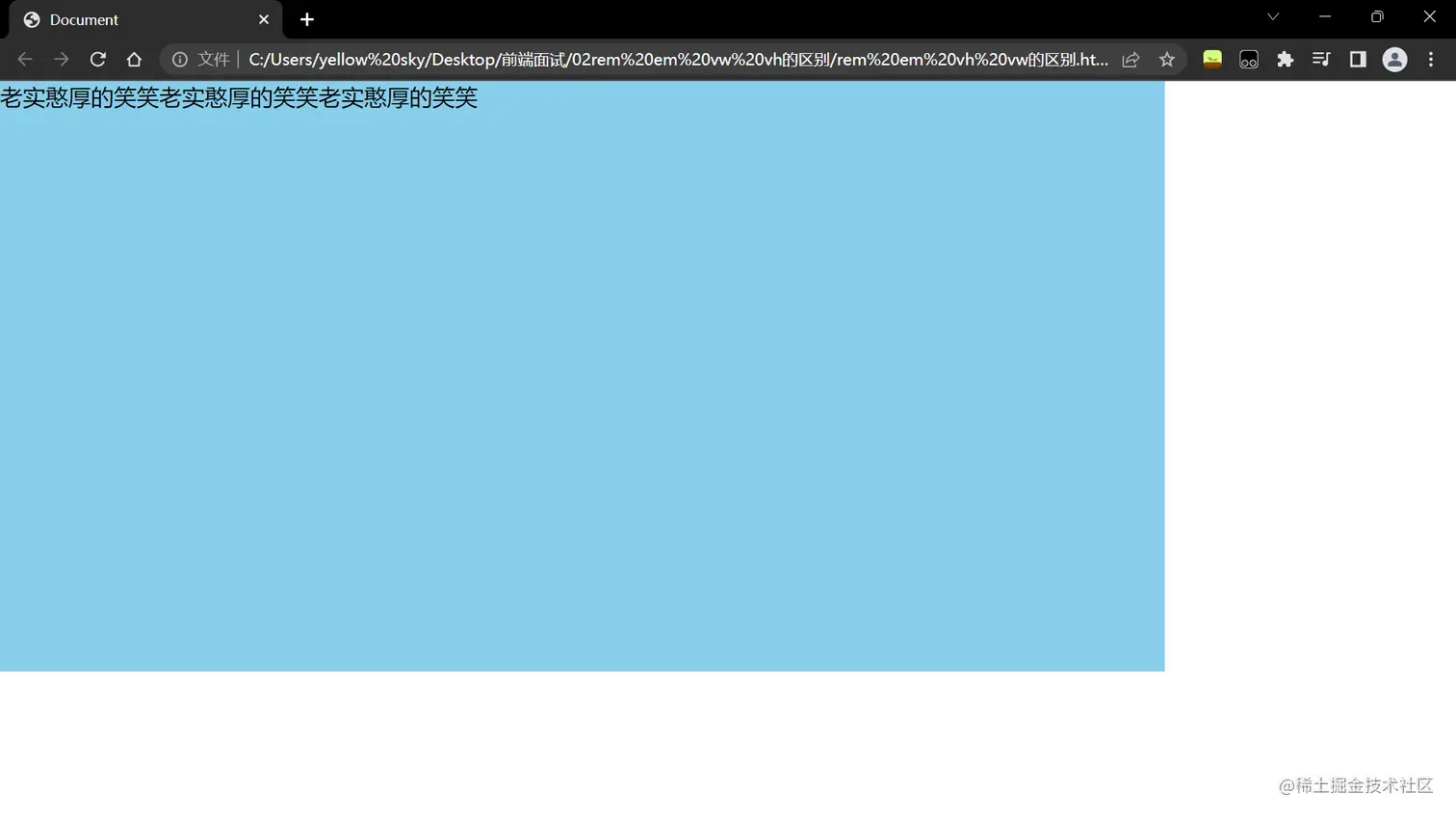Open the media control playlist icon
The width and height of the screenshot is (1456, 818).
pyautogui.click(x=1321, y=60)
